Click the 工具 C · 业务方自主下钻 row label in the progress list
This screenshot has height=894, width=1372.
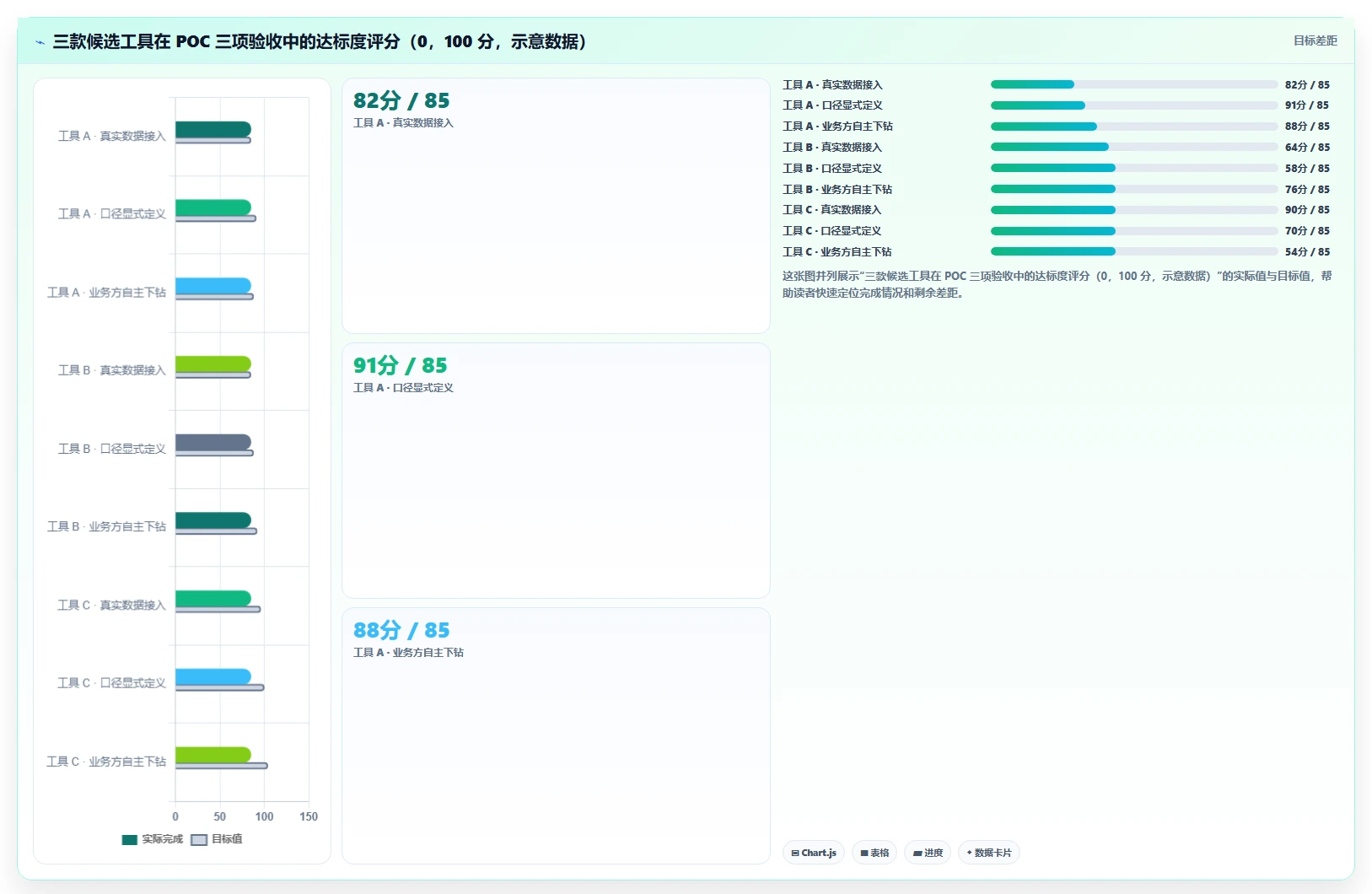pyautogui.click(x=837, y=251)
